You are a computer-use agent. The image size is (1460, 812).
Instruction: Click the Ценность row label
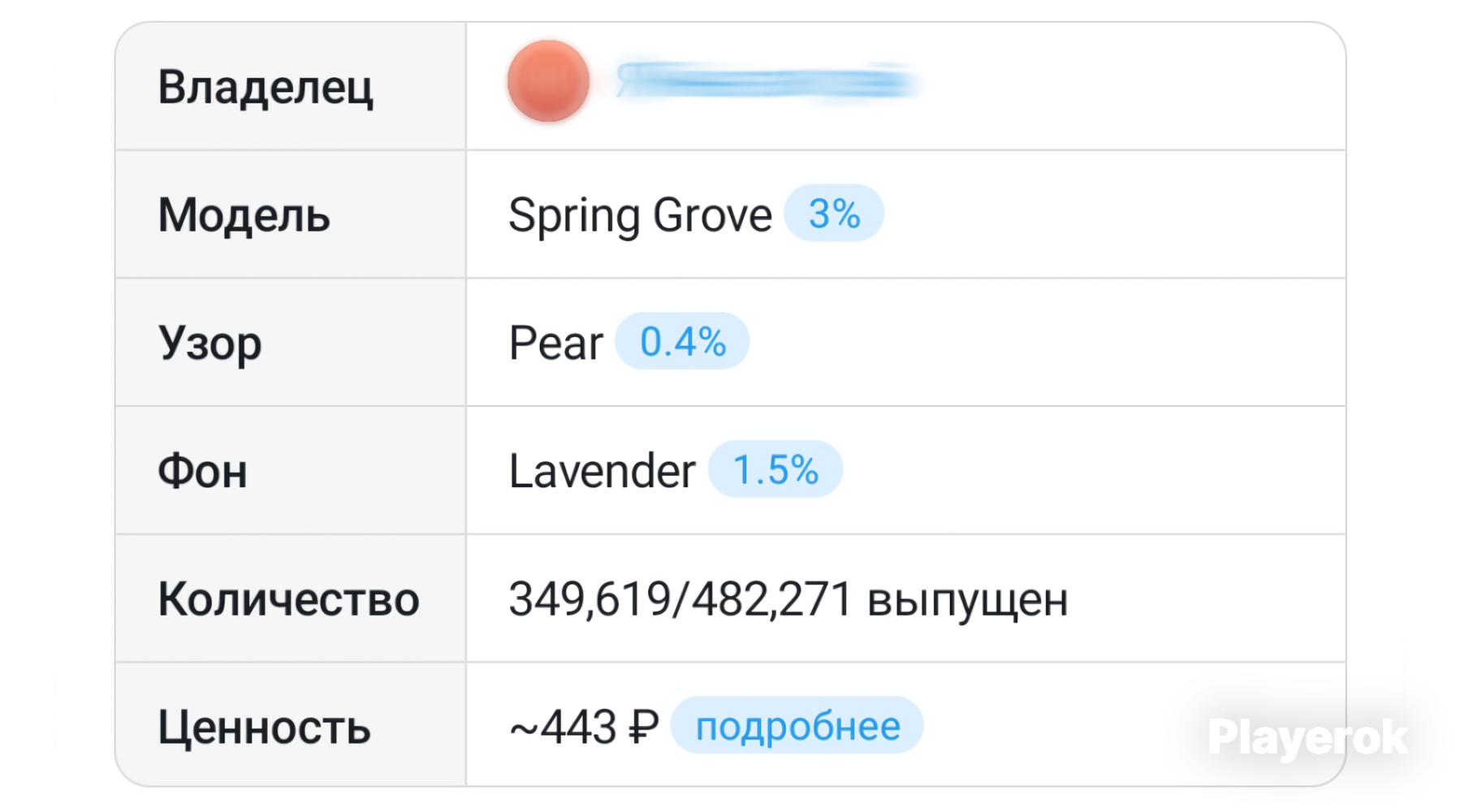point(264,727)
